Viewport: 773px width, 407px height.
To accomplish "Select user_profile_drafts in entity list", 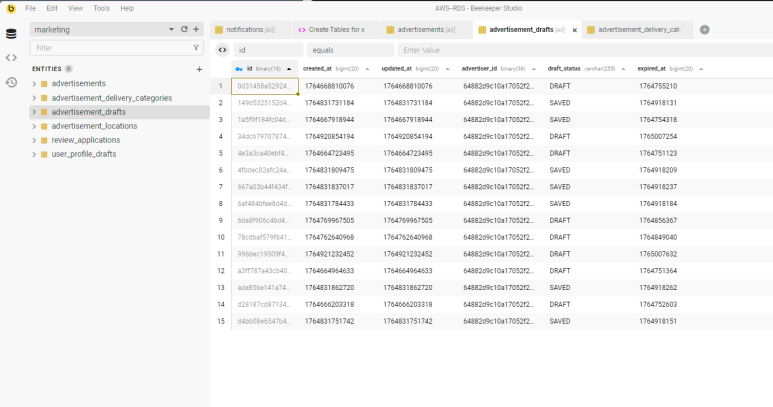I will [x=84, y=154].
